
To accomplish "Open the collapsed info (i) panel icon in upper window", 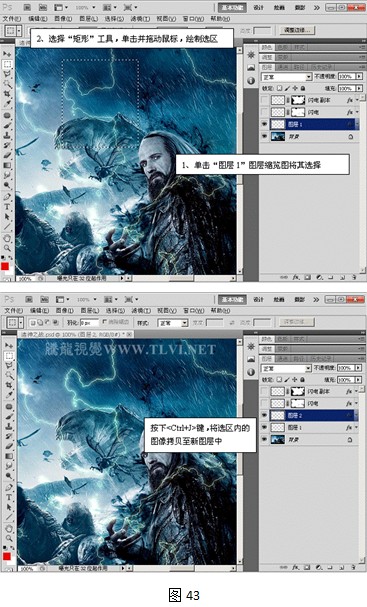I will (x=251, y=81).
